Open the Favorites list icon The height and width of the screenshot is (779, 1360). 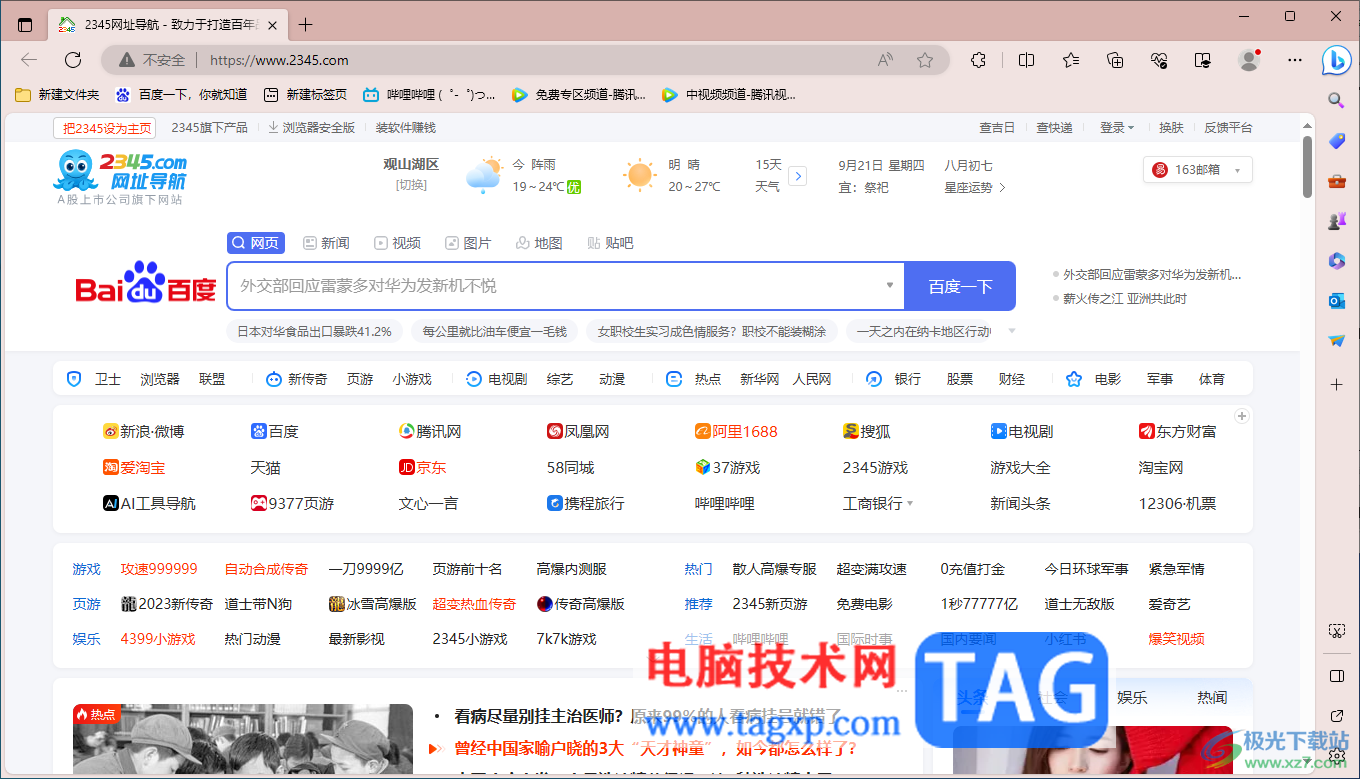[1071, 60]
